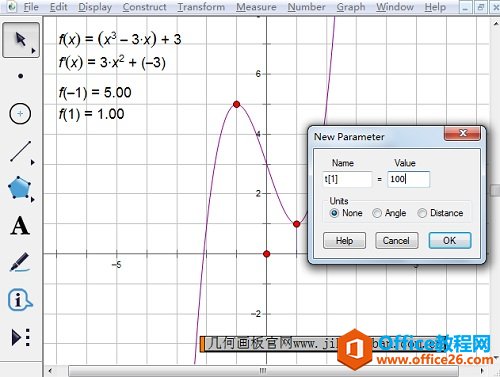500x377 pixels.
Task: Select the None units radio button
Action: (334, 213)
